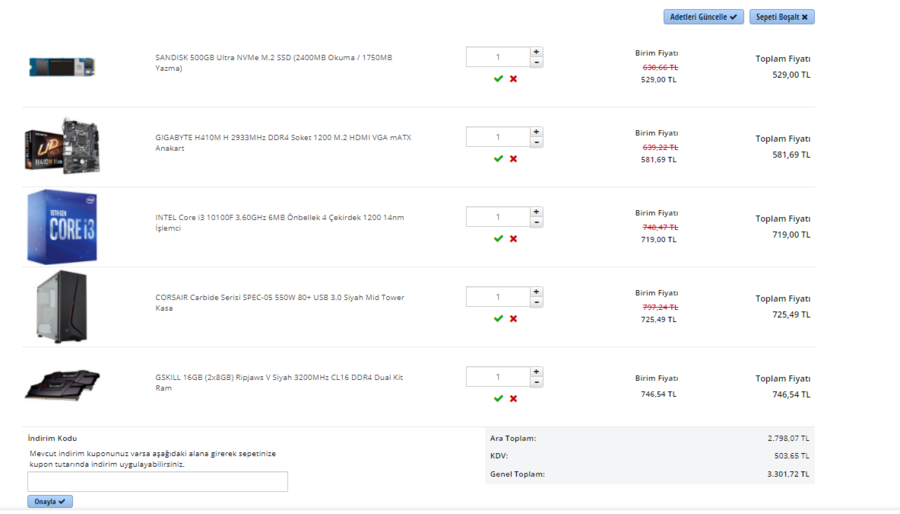900x514 pixels.
Task: Click the GSKILL RAM quantity input field
Action: click(498, 377)
